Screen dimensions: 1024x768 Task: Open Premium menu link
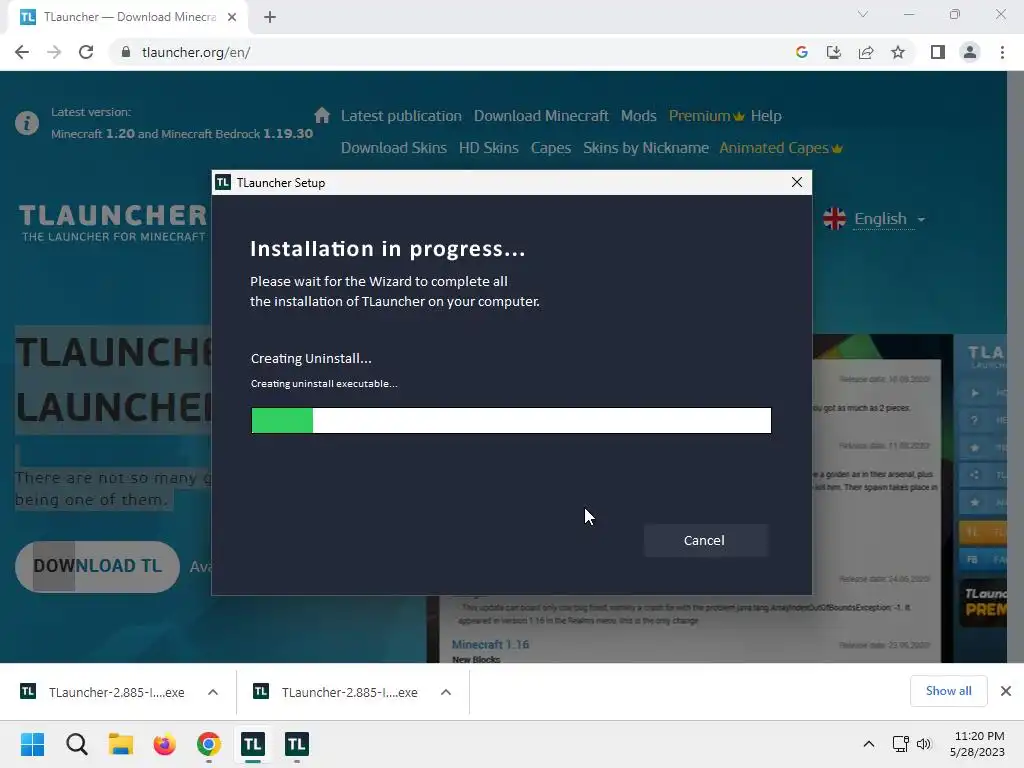[x=706, y=116]
